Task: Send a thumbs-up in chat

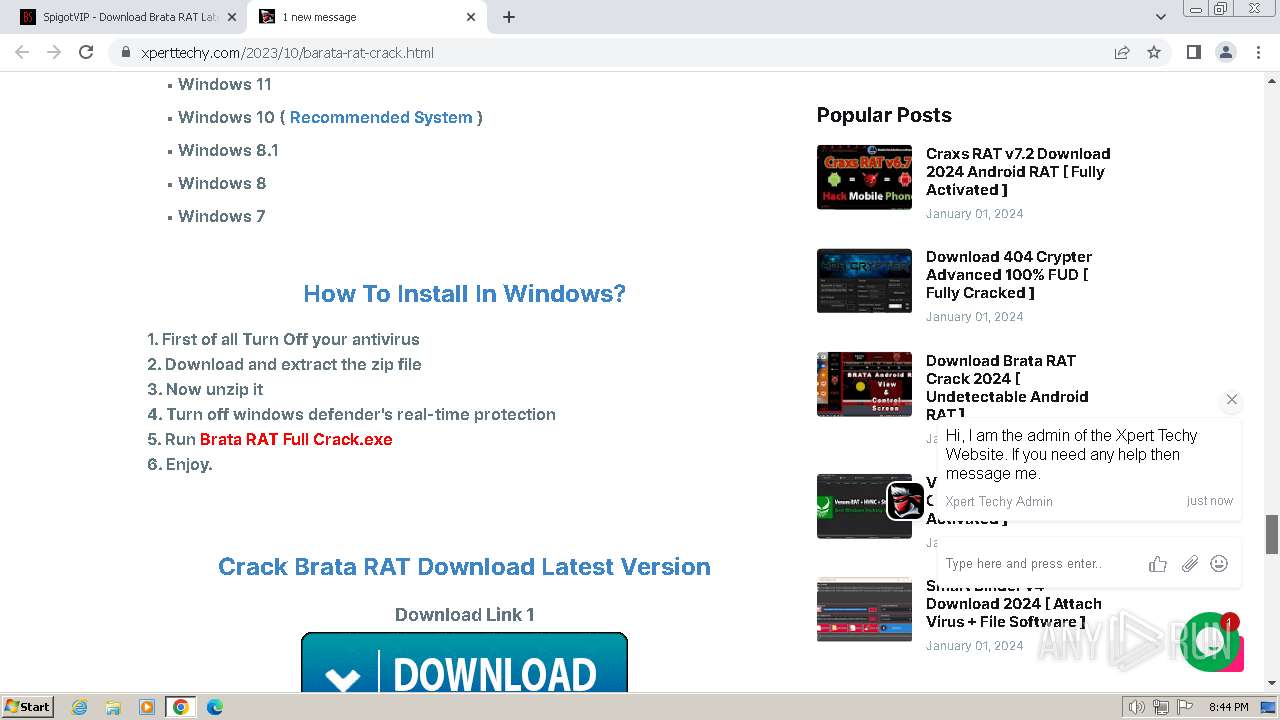Action: coord(1158,564)
